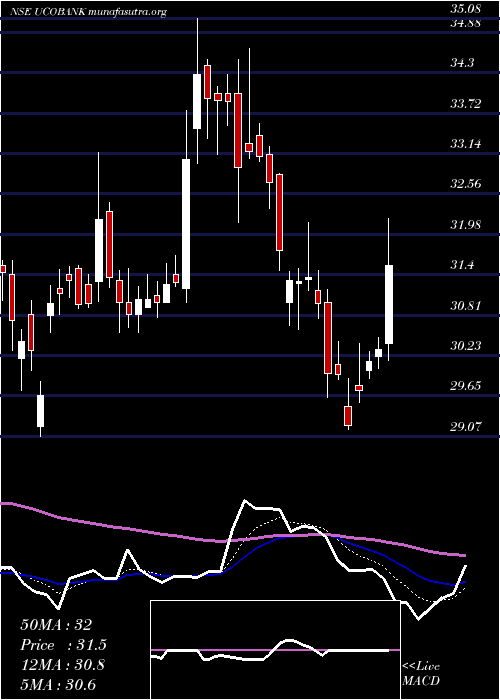Image resolution: width=500 pixels, height=700 pixels.
Task: Click the 30.23 price axis label
Action: (466, 346)
